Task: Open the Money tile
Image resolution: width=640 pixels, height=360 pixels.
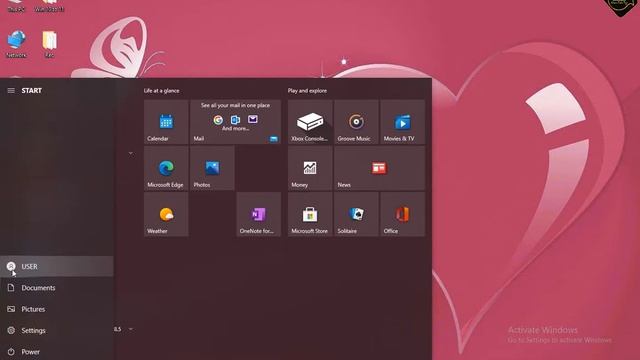Action: pos(310,168)
